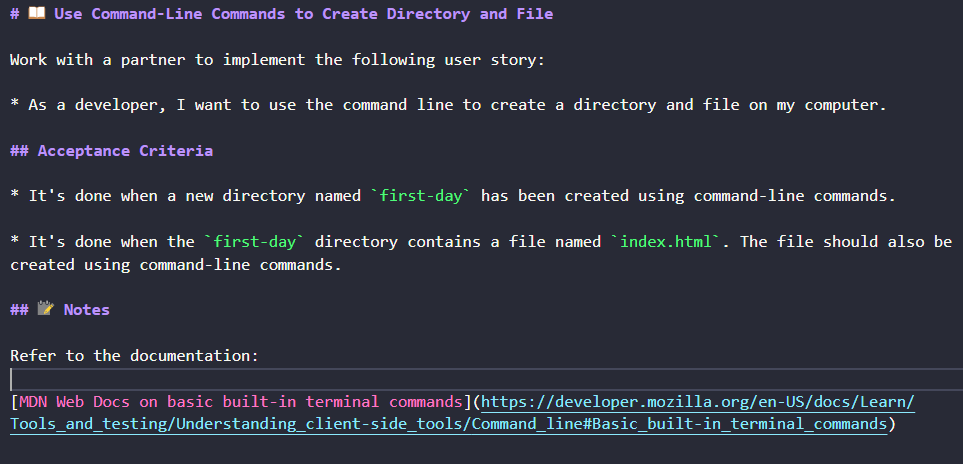Viewport: 963px width, 464px height.
Task: Click 'Refer to the documentation:' line
Action: (135, 356)
